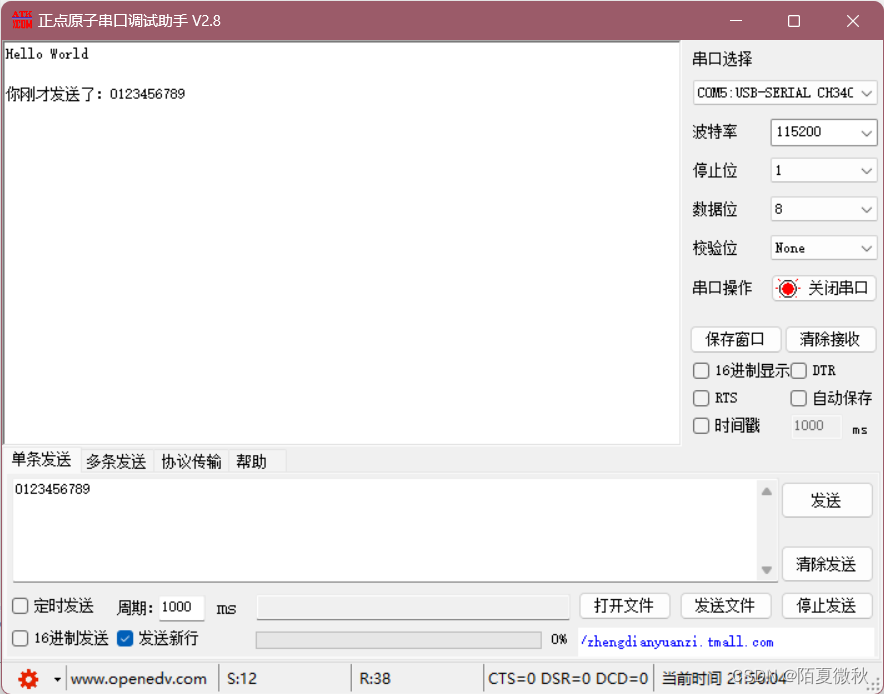Click the ATK logo in the title bar
Screen dimensions: 884x694
point(20,20)
